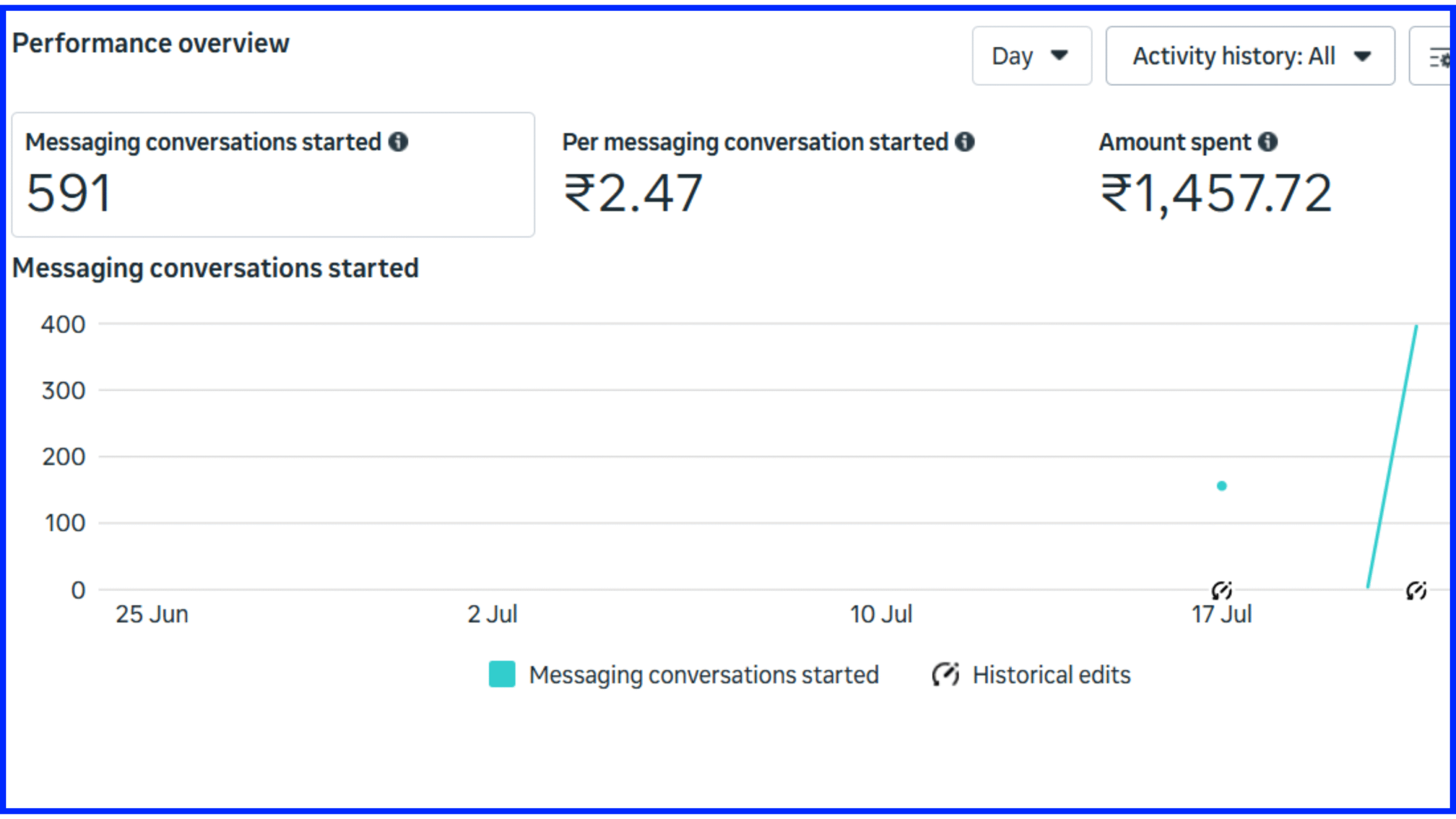
Task: Click the teal legend color swatch
Action: point(502,675)
